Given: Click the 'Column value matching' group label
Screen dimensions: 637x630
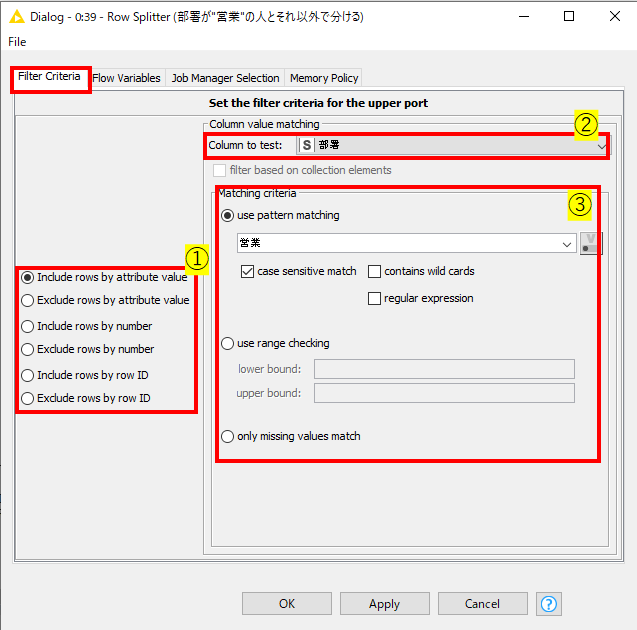Looking at the screenshot, I should 264,124.
